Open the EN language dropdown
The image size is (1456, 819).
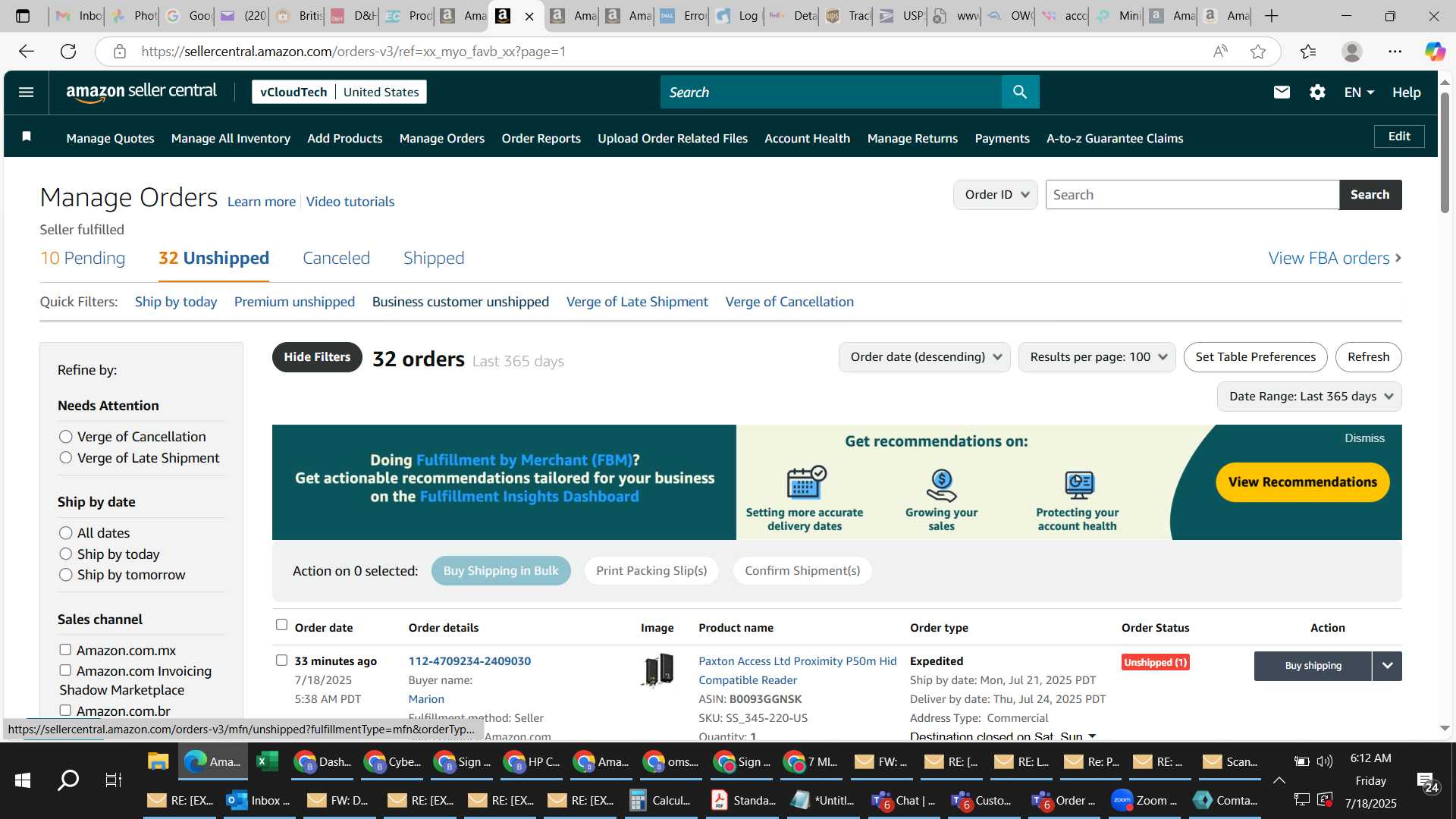pos(1359,93)
